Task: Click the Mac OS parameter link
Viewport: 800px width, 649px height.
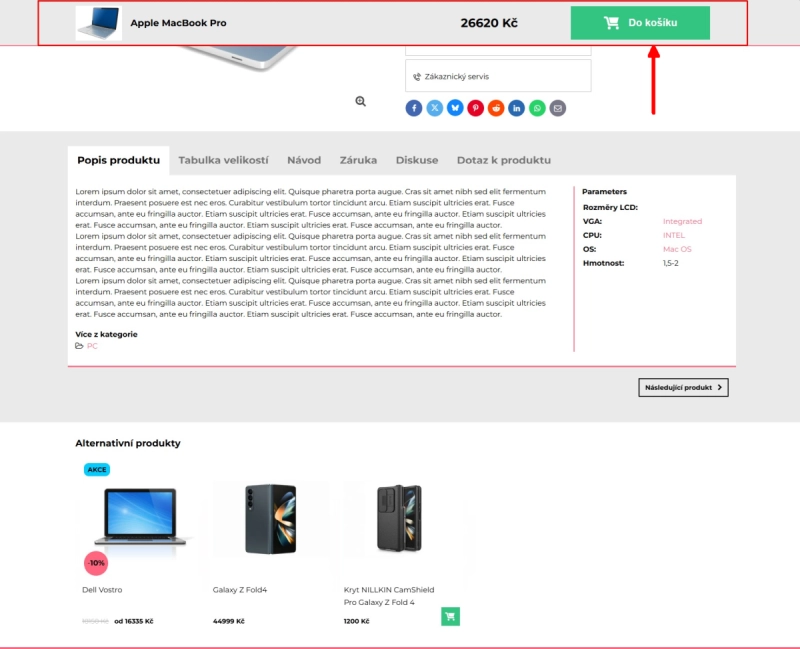Action: tap(677, 249)
